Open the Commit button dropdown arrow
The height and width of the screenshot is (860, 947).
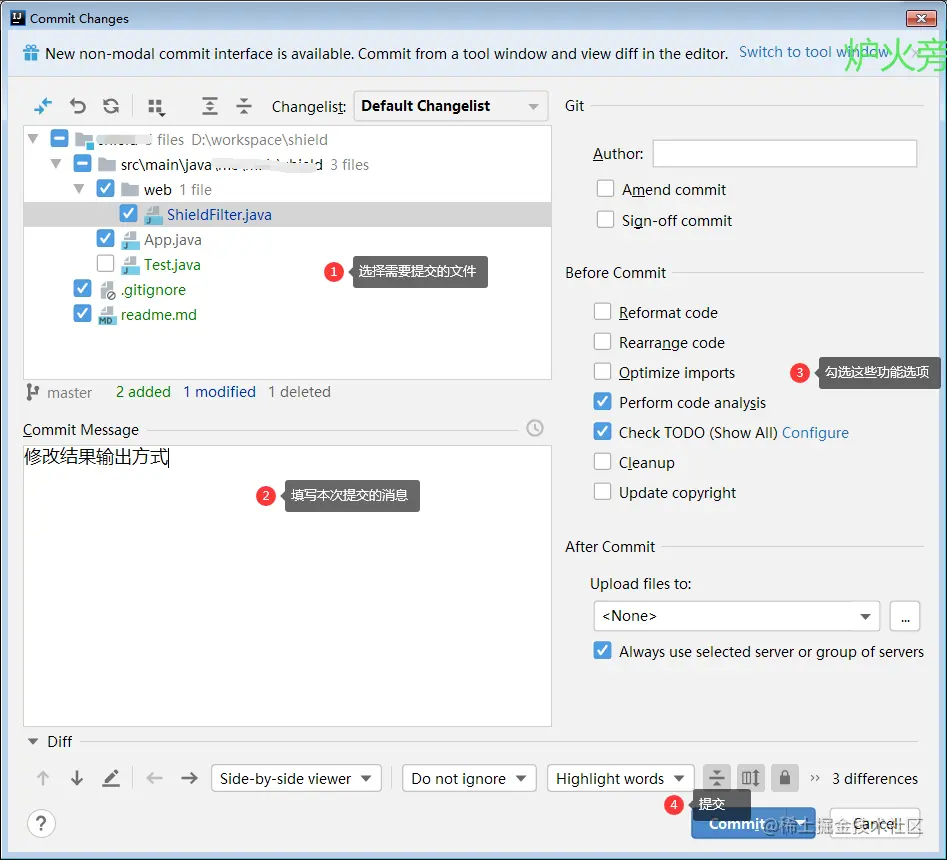click(801, 823)
